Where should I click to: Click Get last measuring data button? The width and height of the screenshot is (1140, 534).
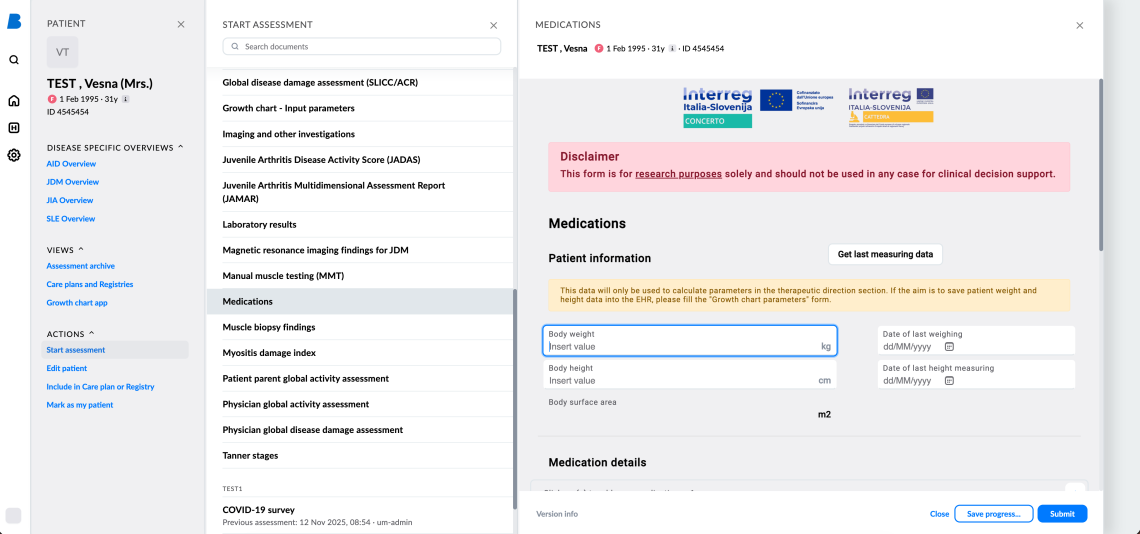(885, 255)
